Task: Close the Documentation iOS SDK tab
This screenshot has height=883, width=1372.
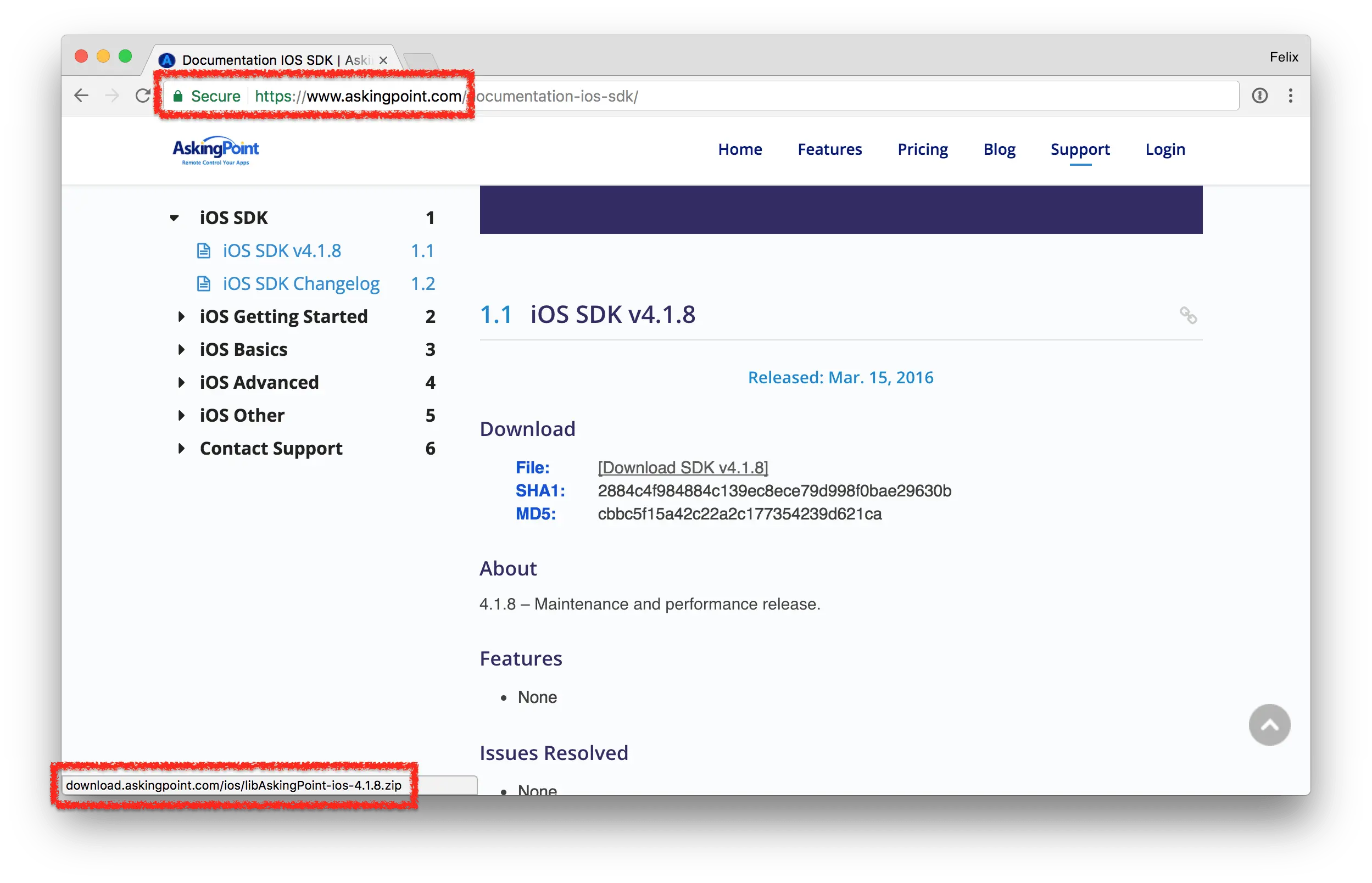Action: coord(383,60)
